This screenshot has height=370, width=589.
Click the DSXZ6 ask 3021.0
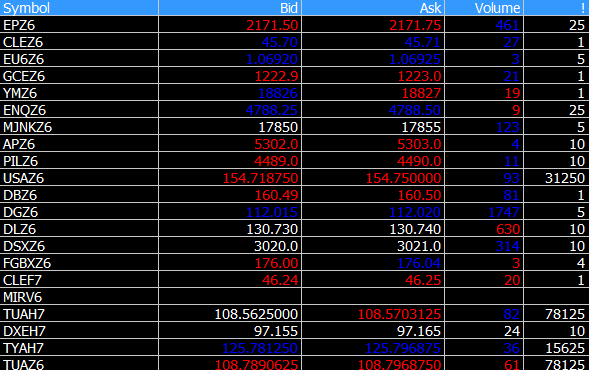420,246
